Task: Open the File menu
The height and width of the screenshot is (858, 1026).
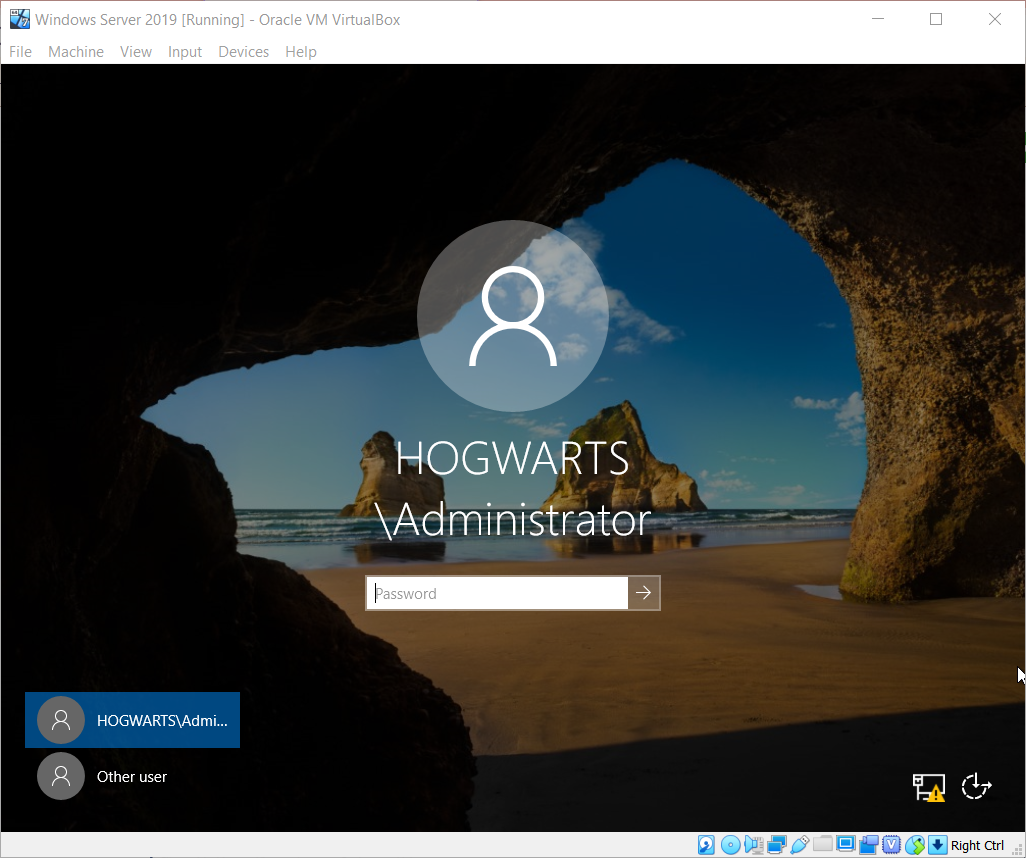Action: click(x=20, y=52)
